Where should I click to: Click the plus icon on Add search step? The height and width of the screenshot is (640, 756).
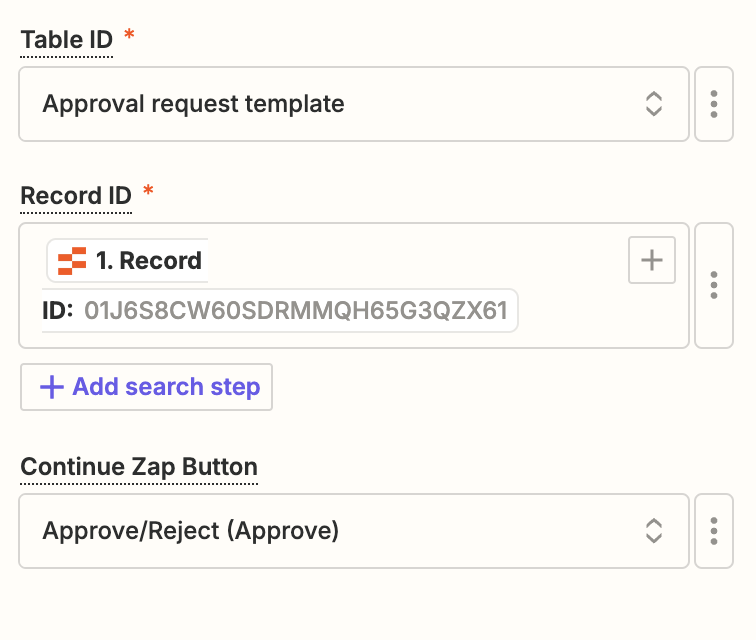pos(51,387)
